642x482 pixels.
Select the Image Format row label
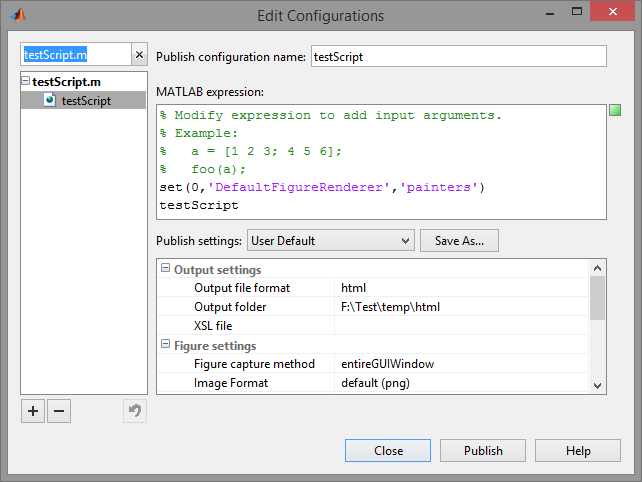pos(231,383)
